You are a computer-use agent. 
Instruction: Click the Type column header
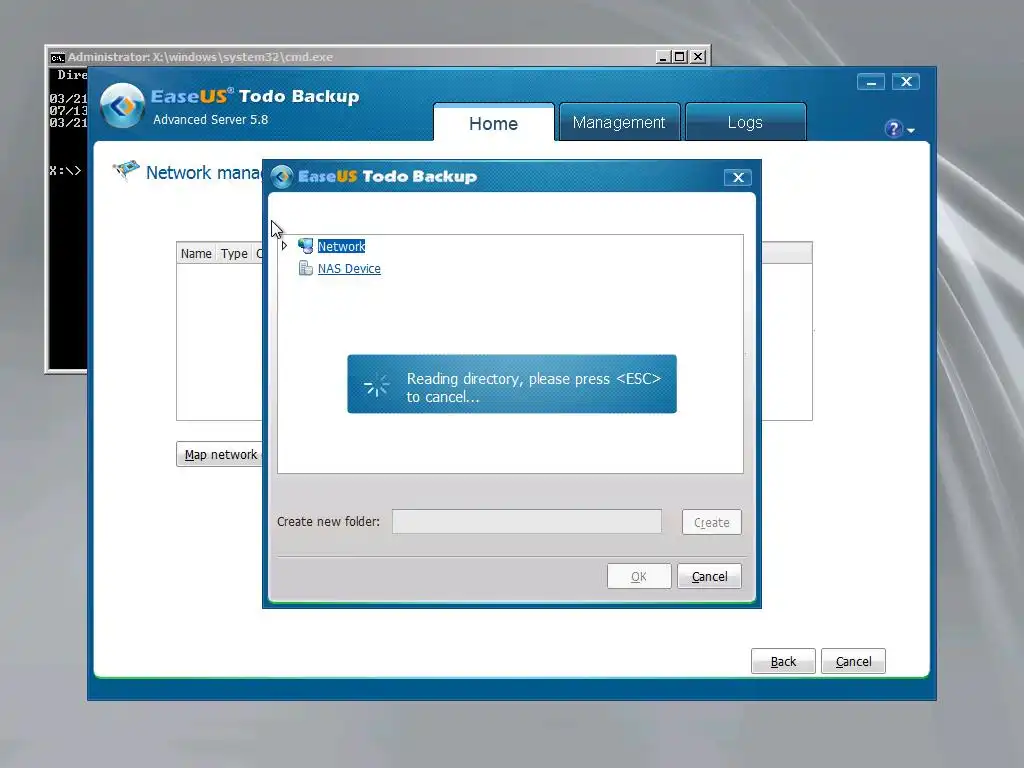tap(234, 253)
